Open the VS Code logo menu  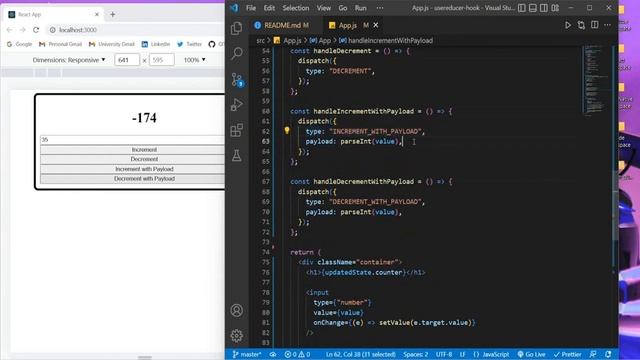pyautogui.click(x=234, y=8)
